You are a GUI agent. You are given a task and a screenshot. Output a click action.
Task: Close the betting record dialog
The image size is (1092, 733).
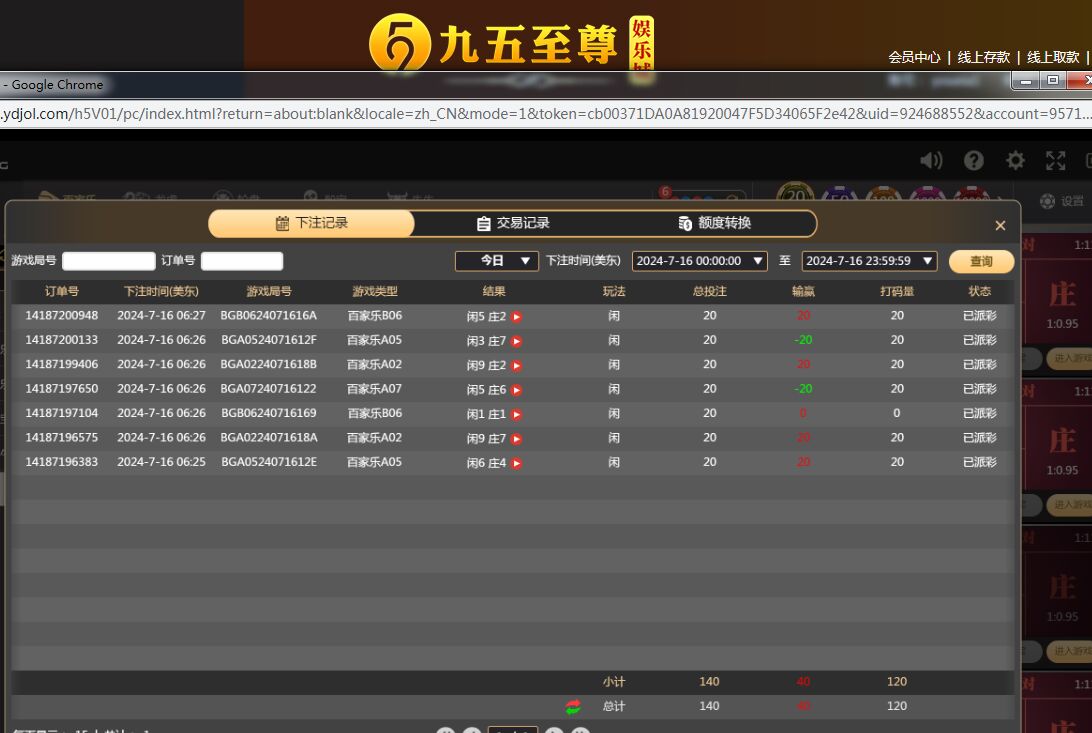click(1000, 226)
